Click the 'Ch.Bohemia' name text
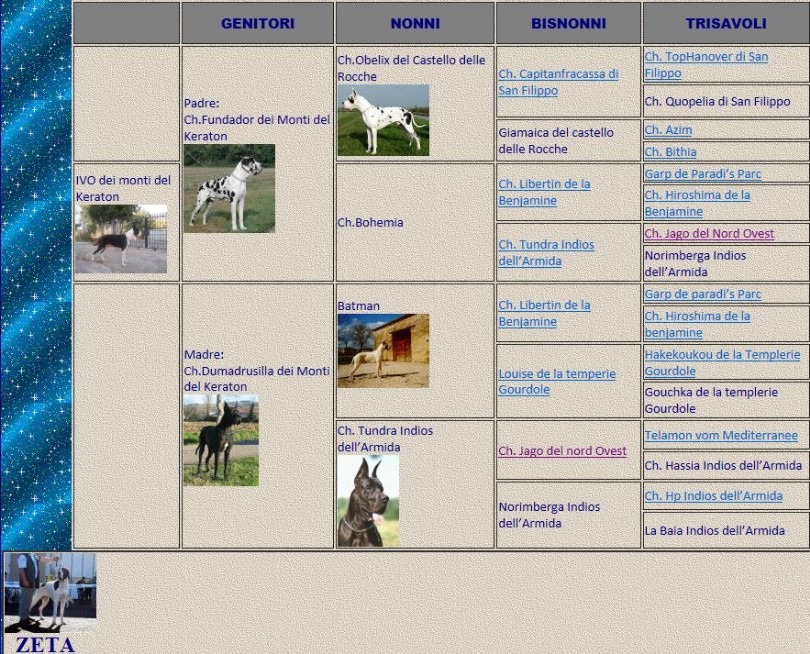The height and width of the screenshot is (654, 810). tap(370, 222)
